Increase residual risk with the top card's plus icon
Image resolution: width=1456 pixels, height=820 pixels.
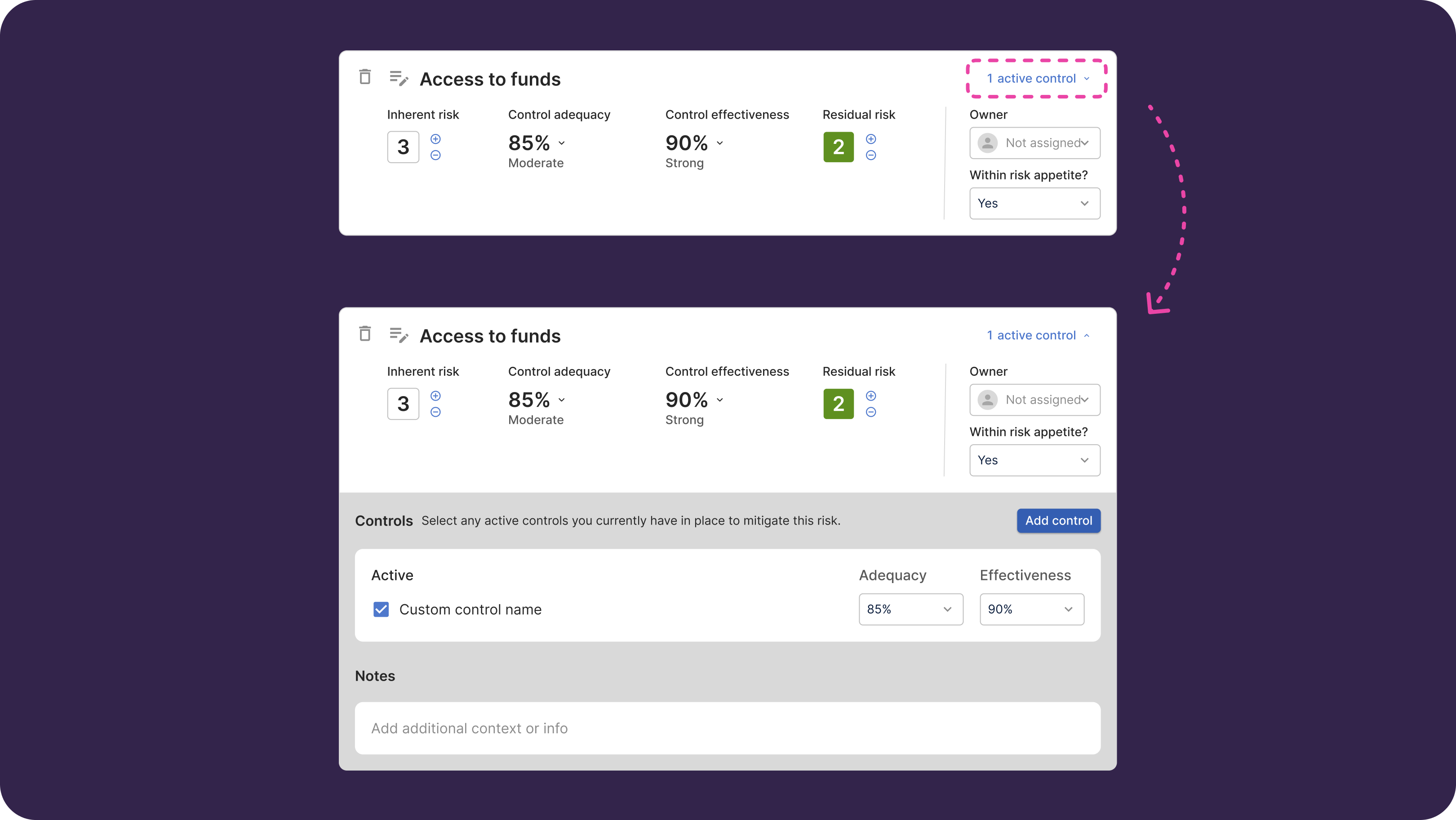tap(871, 139)
